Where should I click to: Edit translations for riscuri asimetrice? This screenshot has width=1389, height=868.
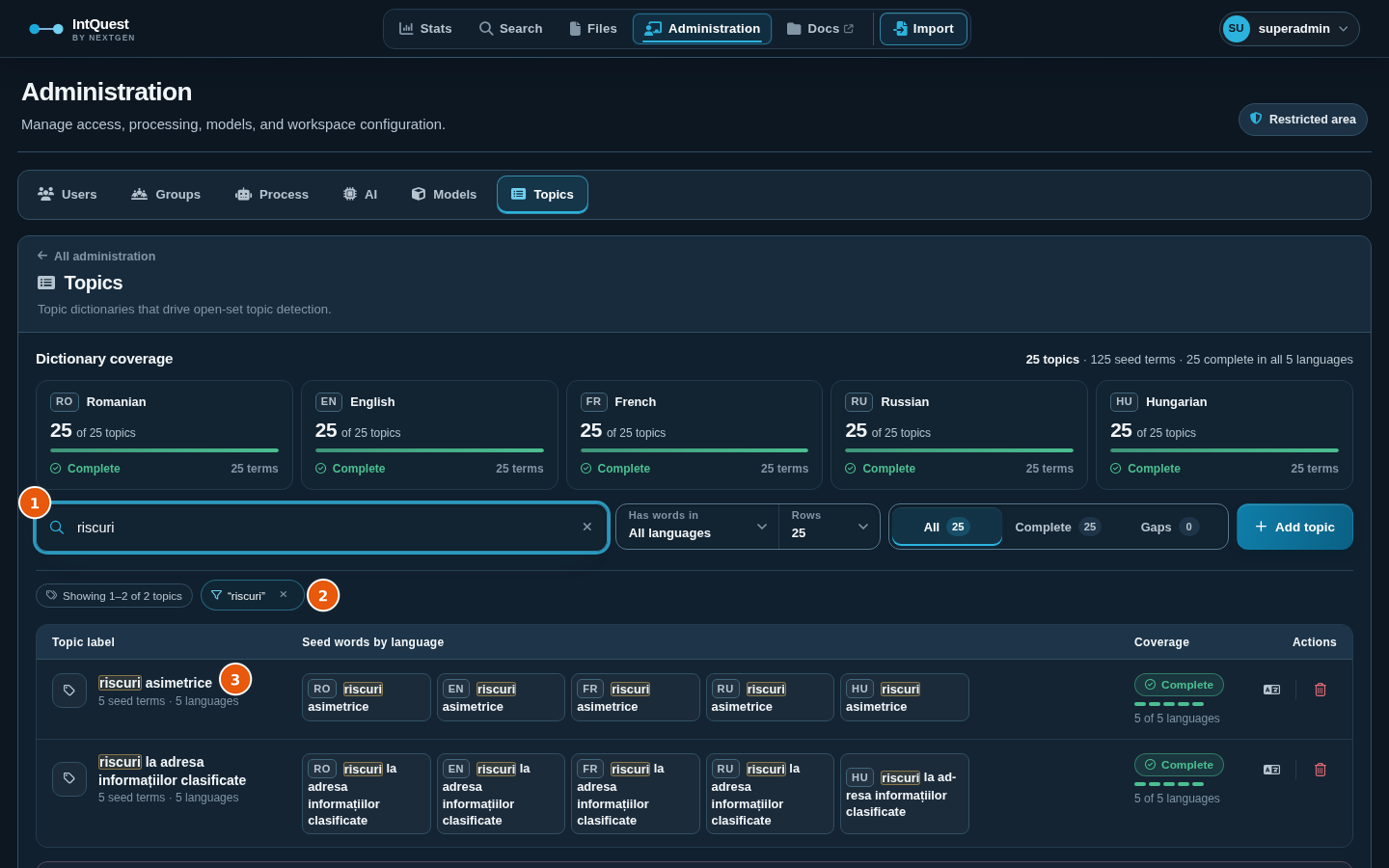coord(1271,690)
